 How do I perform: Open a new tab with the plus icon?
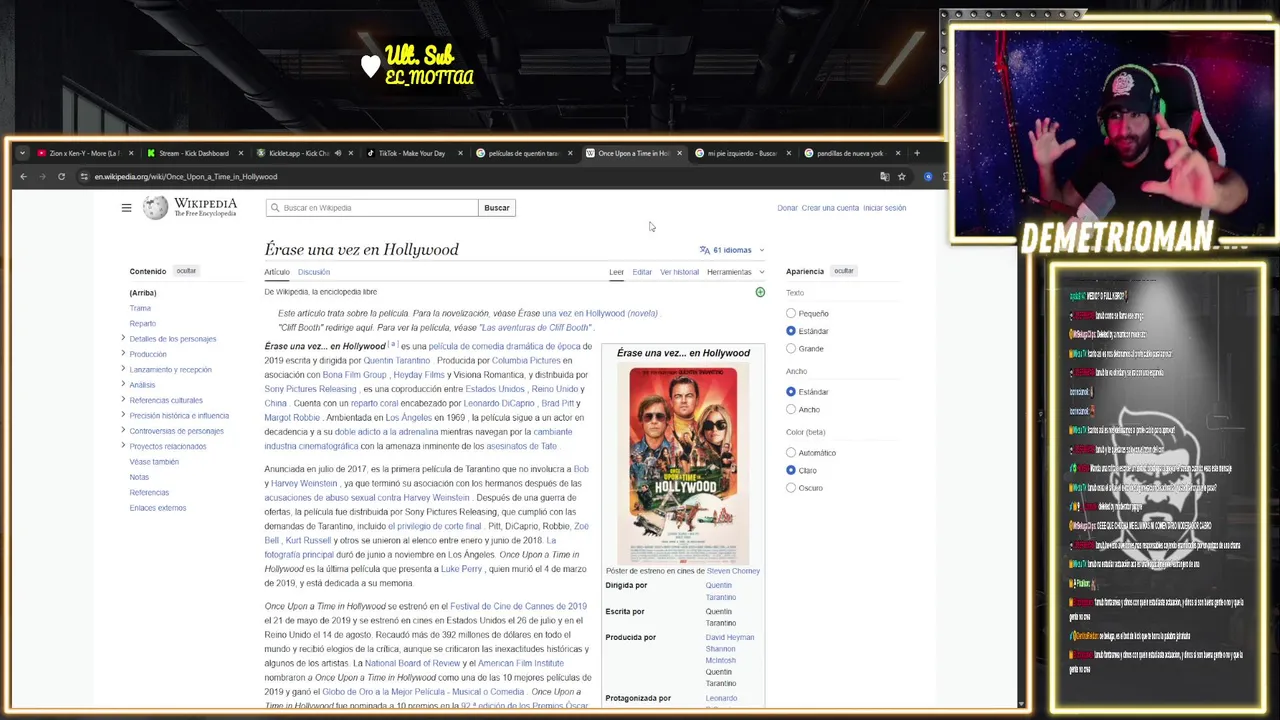click(916, 153)
